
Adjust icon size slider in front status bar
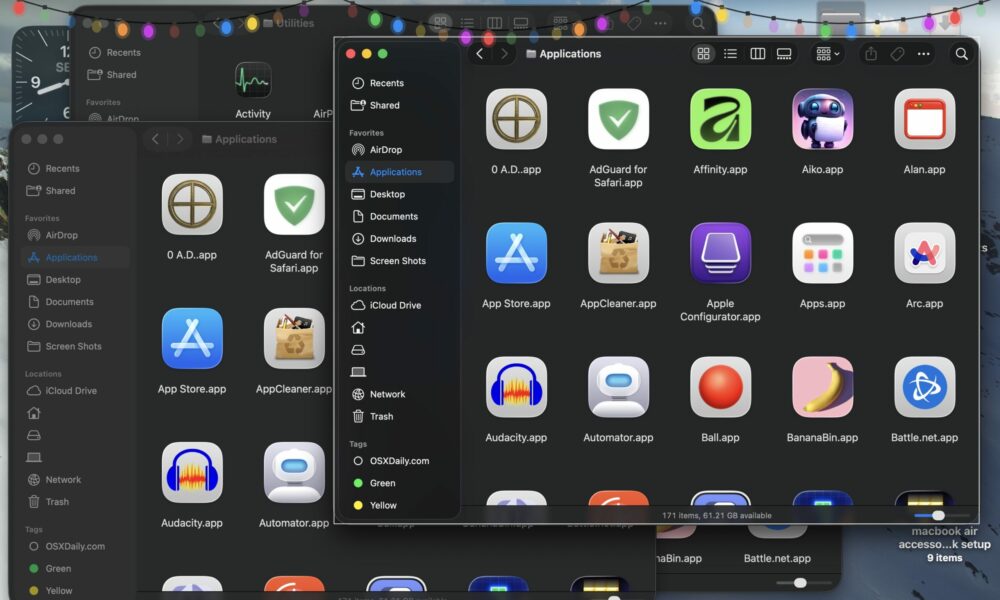pyautogui.click(x=937, y=515)
